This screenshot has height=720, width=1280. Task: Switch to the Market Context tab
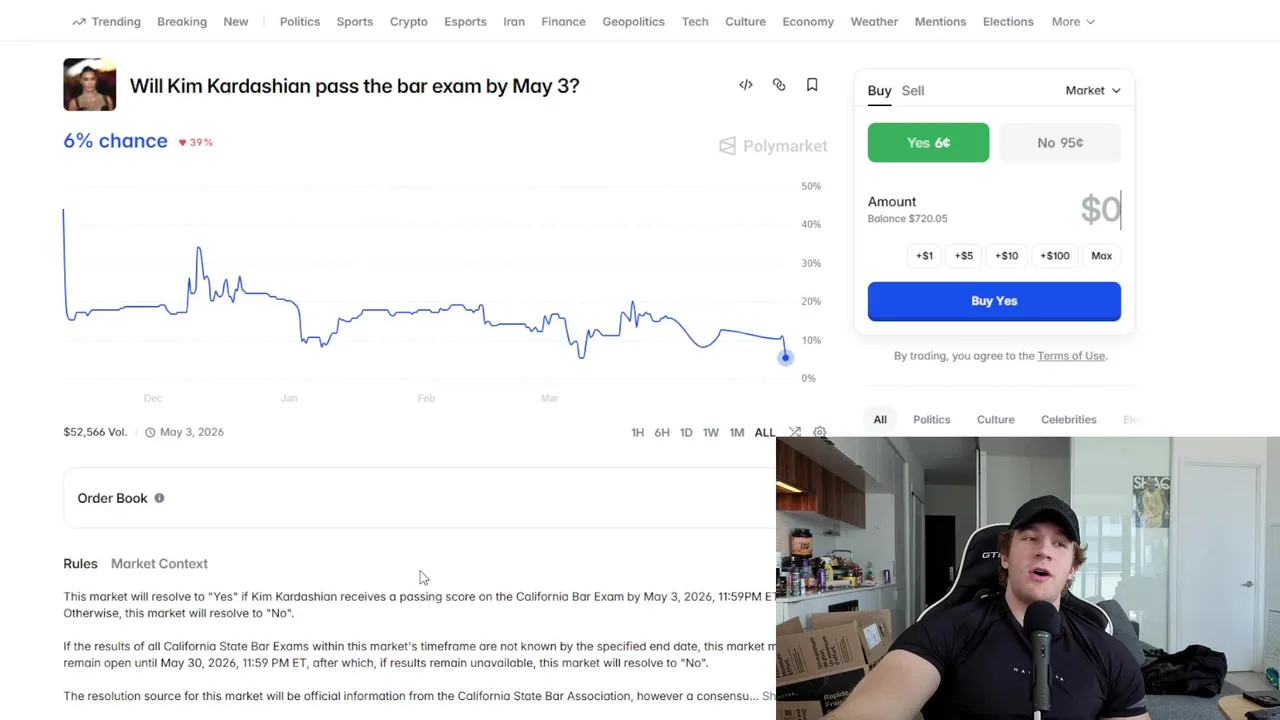[159, 564]
